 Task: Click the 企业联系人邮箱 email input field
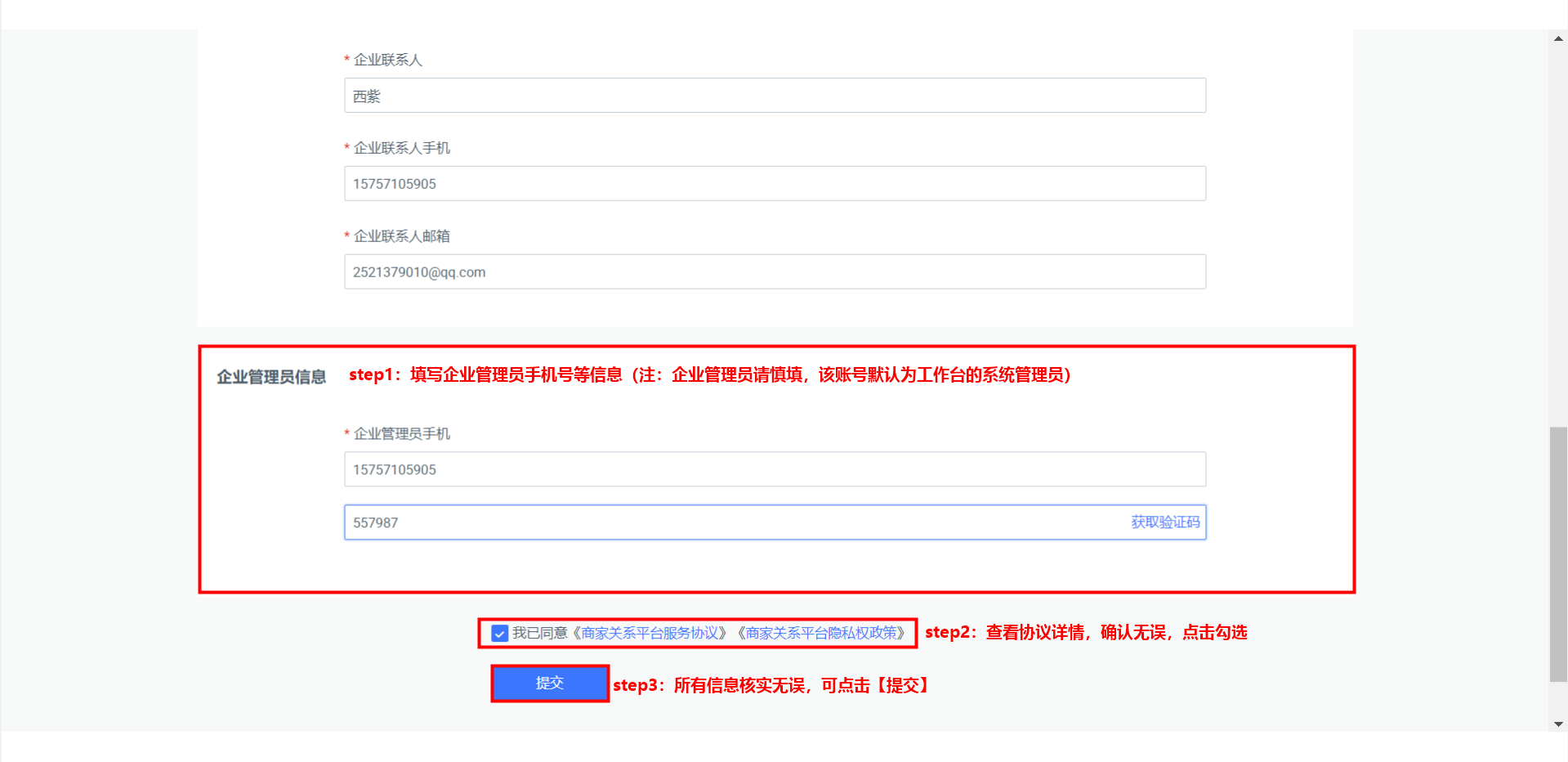(x=775, y=272)
